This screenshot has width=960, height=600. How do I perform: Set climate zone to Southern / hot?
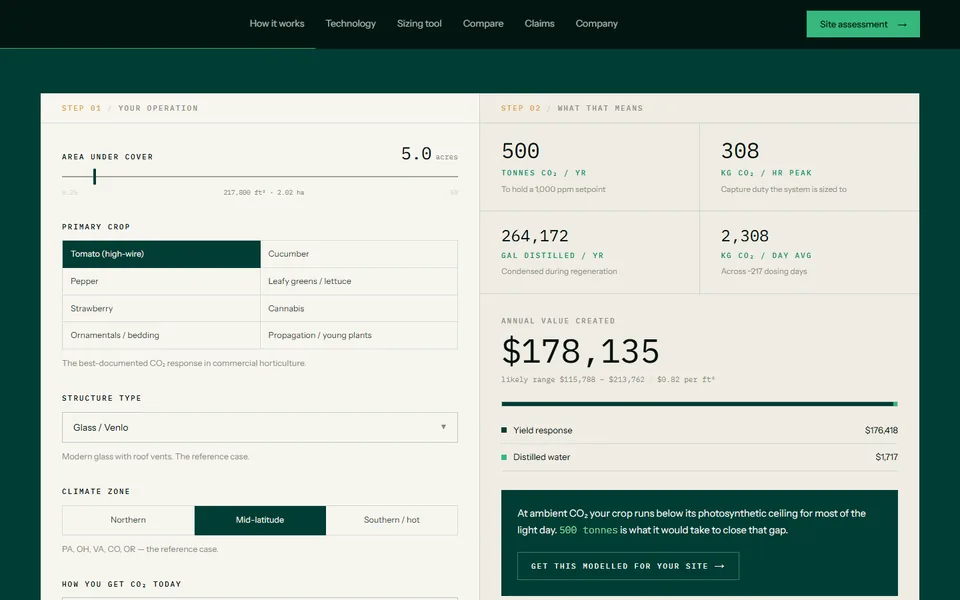click(x=392, y=520)
